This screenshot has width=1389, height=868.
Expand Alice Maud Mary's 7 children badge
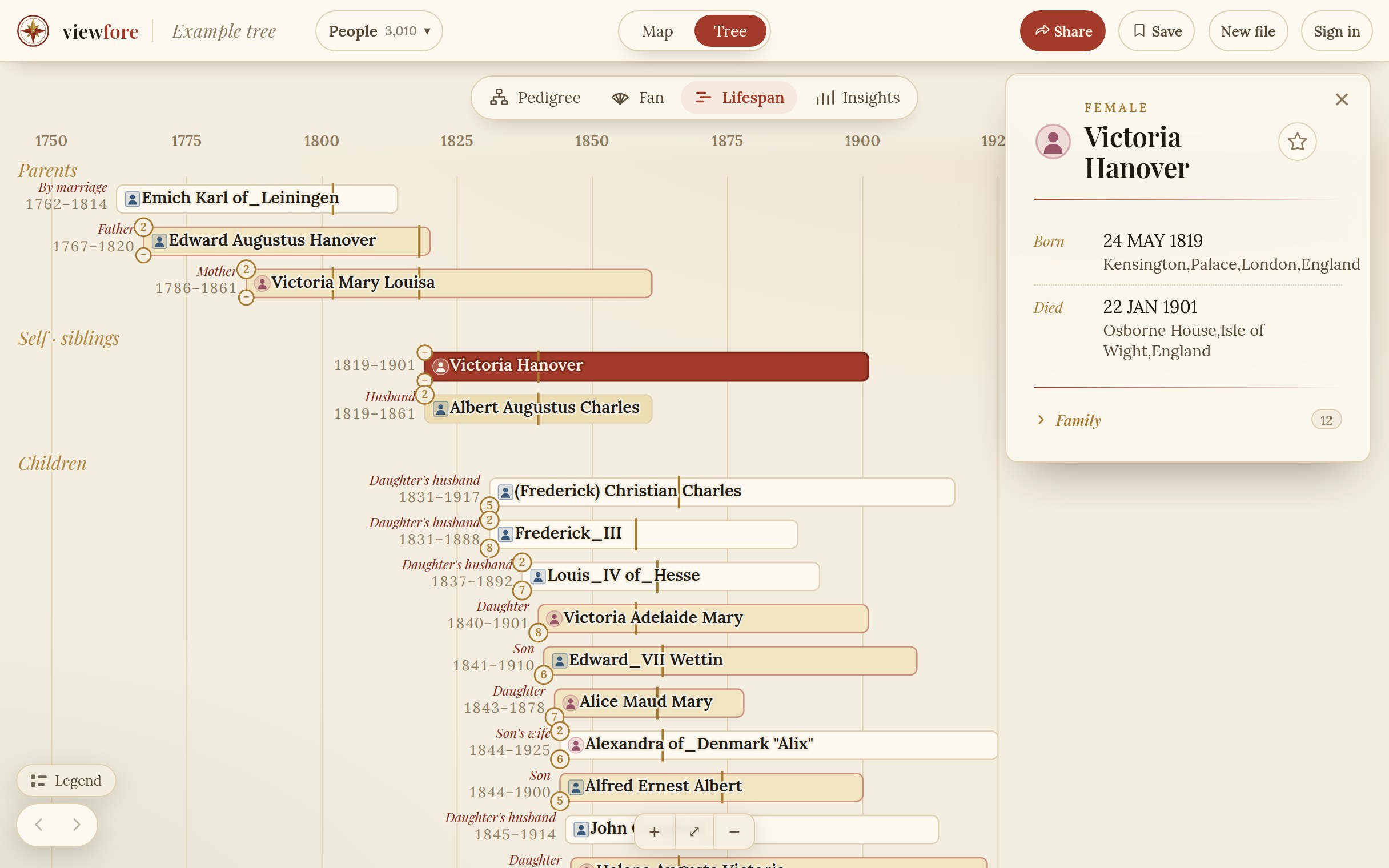(x=554, y=717)
